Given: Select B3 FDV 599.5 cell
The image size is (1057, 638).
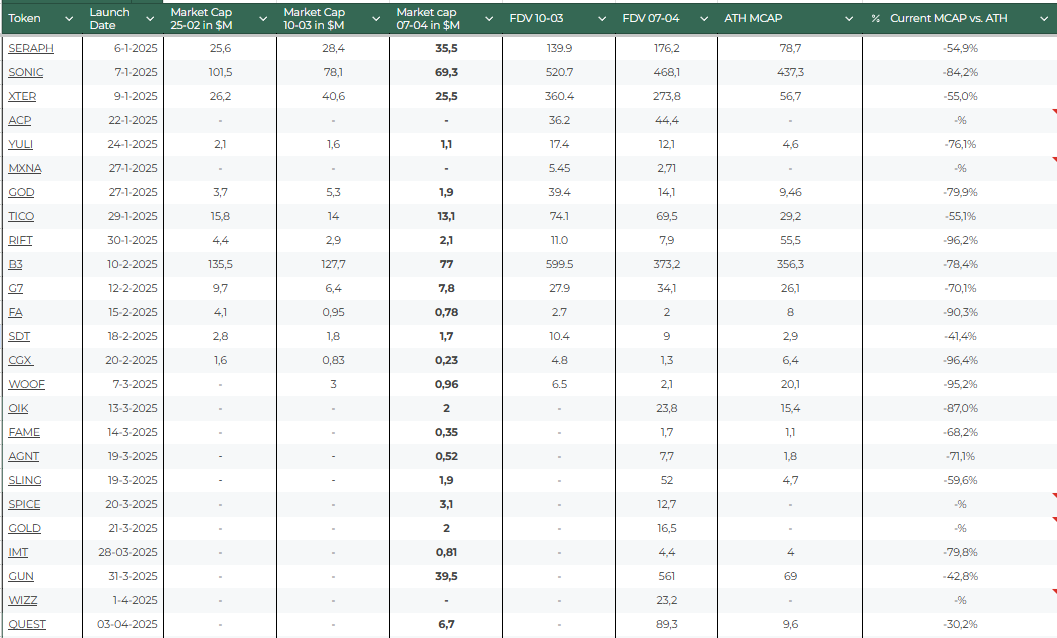Looking at the screenshot, I should pos(559,264).
